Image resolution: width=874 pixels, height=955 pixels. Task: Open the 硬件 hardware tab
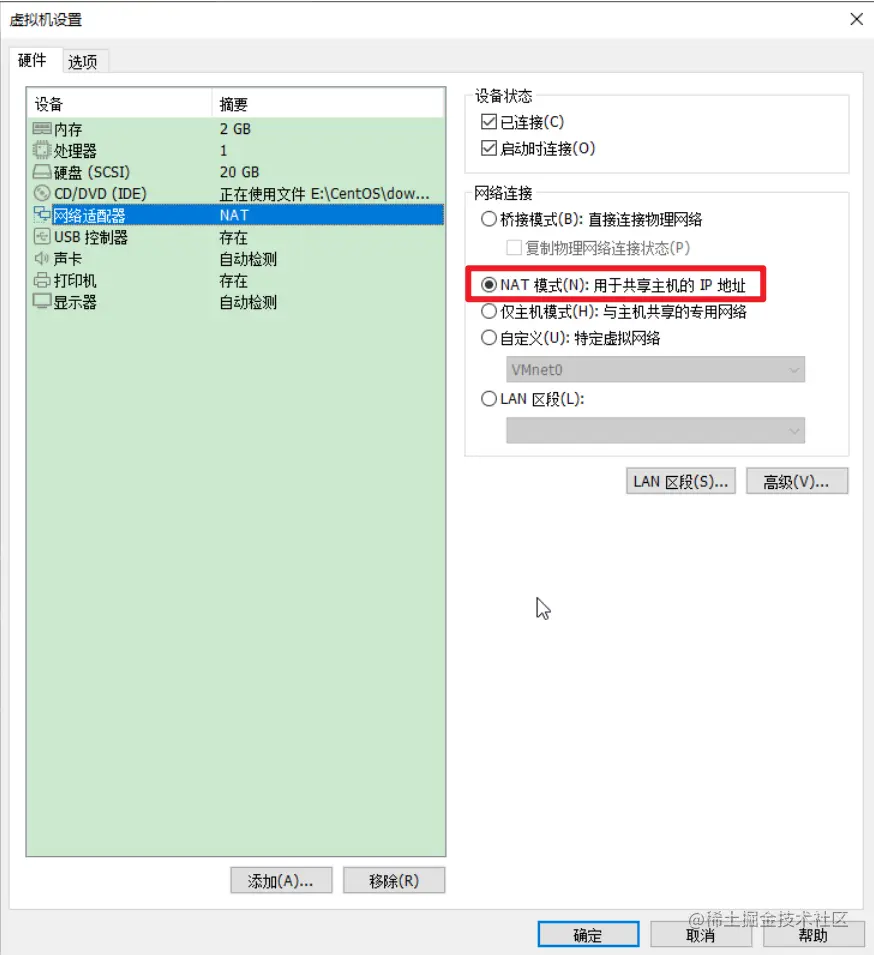coord(32,60)
